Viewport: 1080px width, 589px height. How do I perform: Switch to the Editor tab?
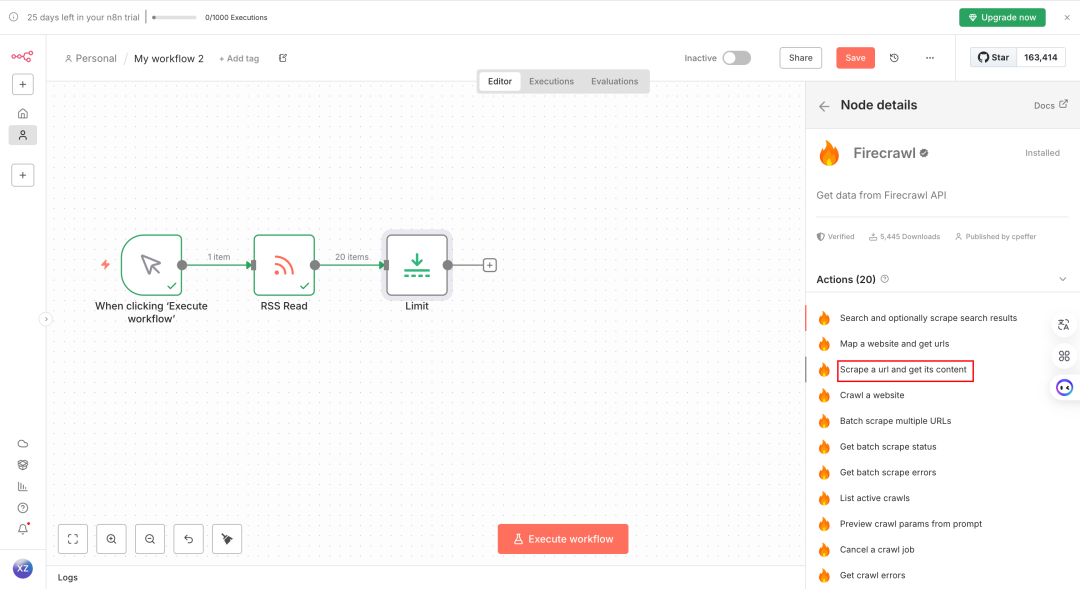click(x=500, y=81)
